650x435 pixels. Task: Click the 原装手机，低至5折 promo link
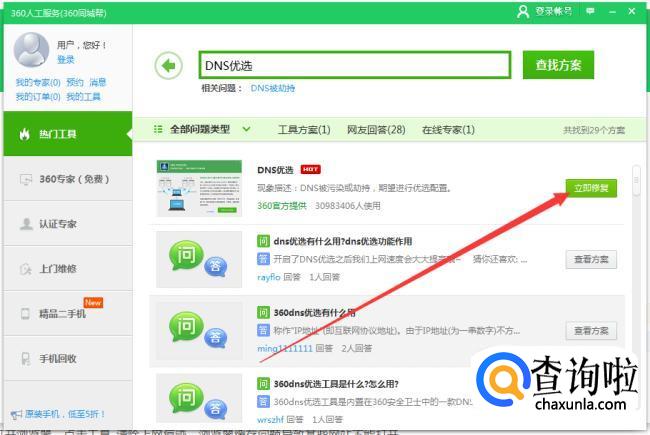point(64,414)
